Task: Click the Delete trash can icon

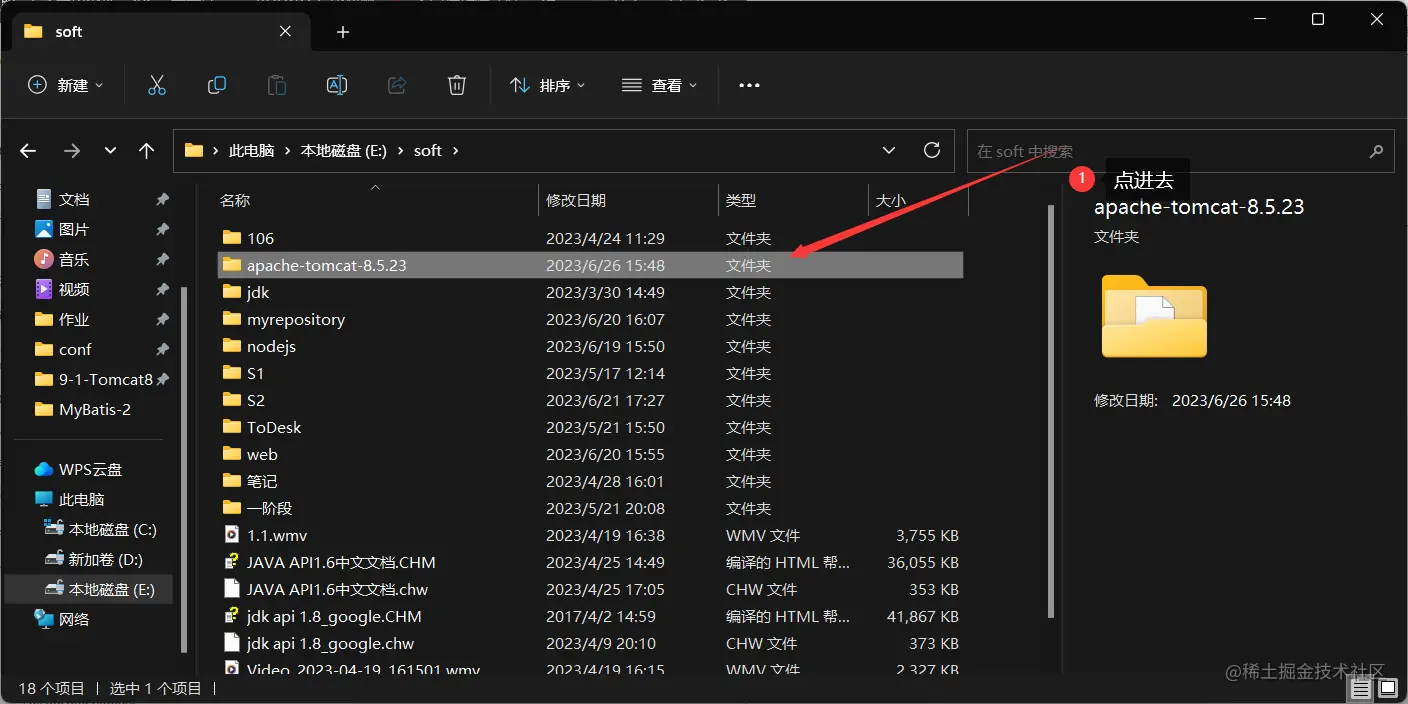Action: [457, 85]
